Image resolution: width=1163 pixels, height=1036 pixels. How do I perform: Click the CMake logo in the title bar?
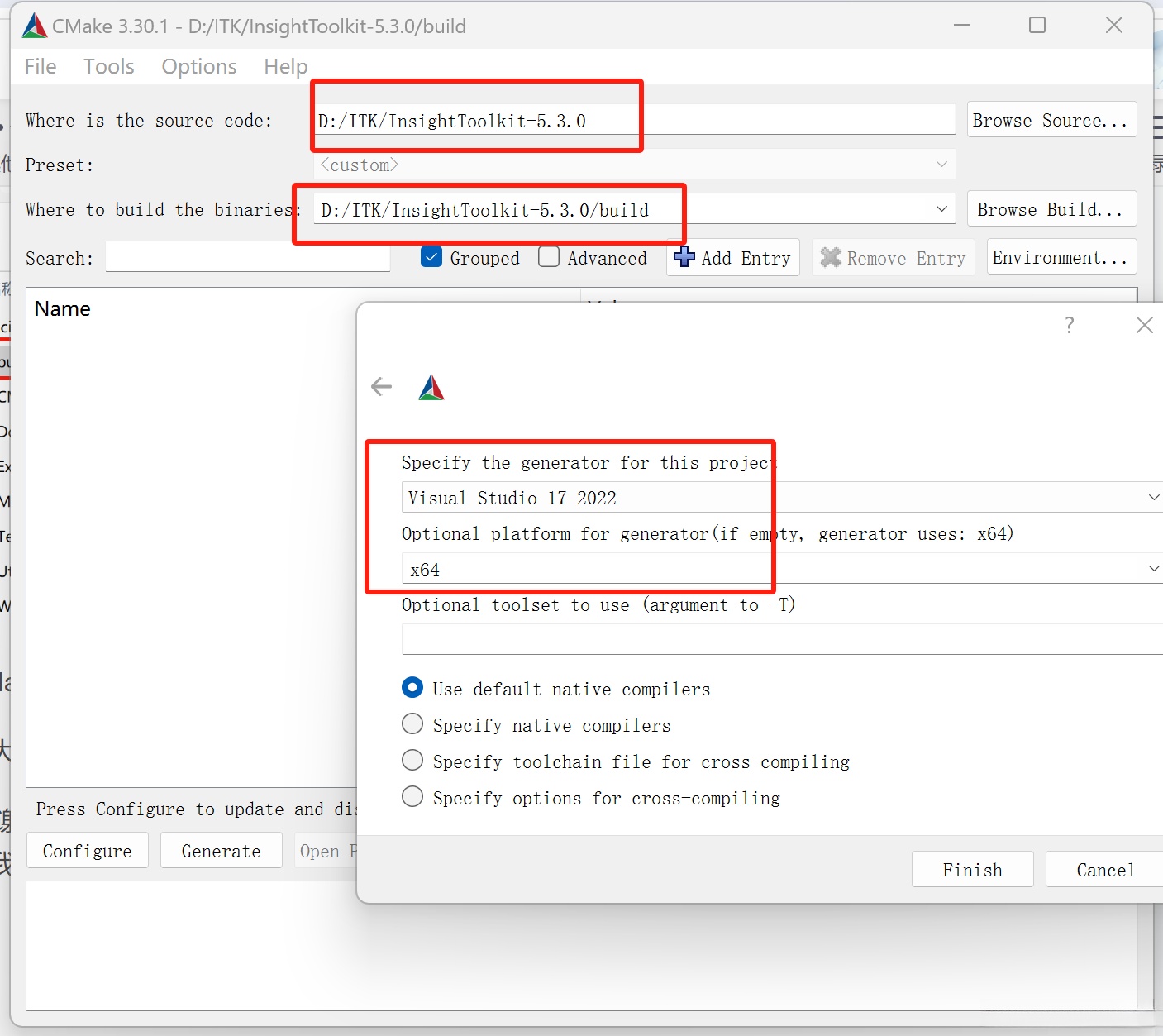pyautogui.click(x=35, y=26)
